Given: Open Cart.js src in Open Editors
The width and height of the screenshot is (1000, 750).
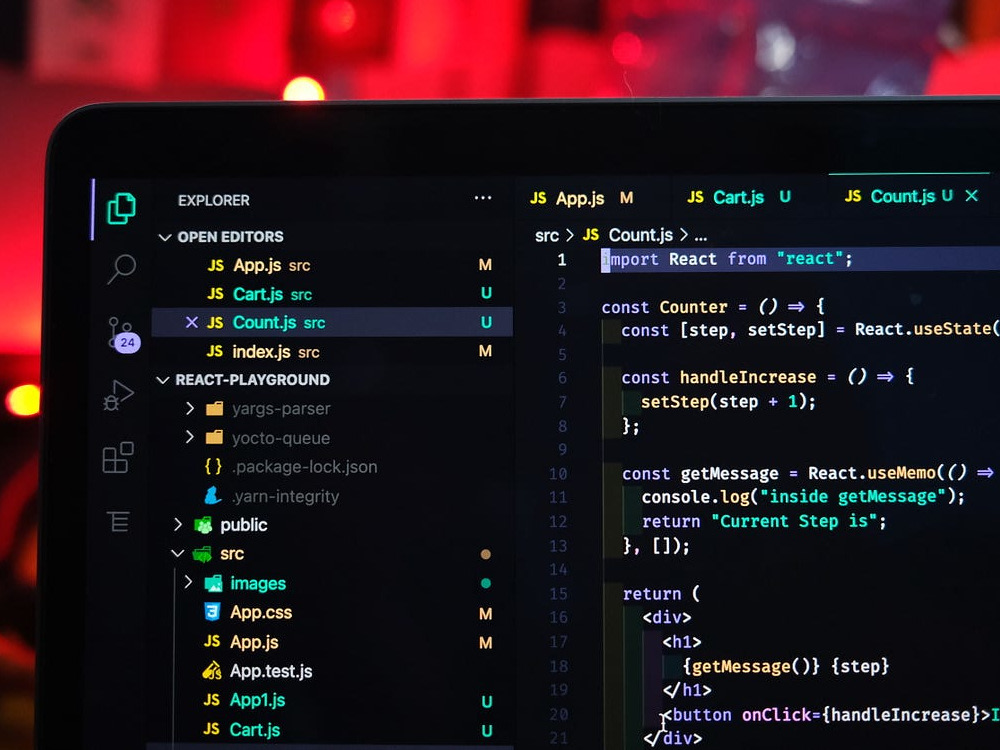Looking at the screenshot, I should click(x=332, y=293).
